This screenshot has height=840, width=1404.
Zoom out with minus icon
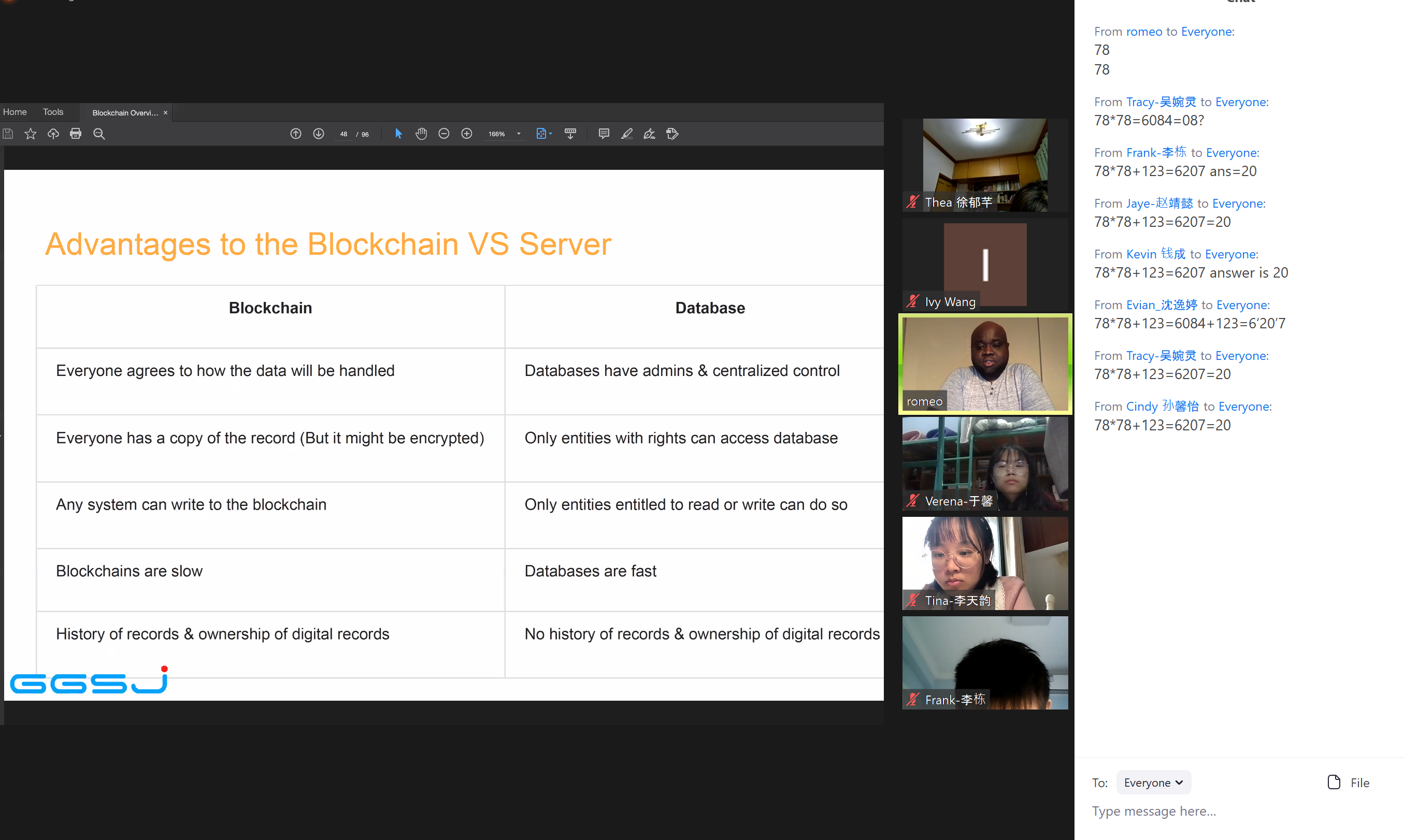tap(444, 134)
